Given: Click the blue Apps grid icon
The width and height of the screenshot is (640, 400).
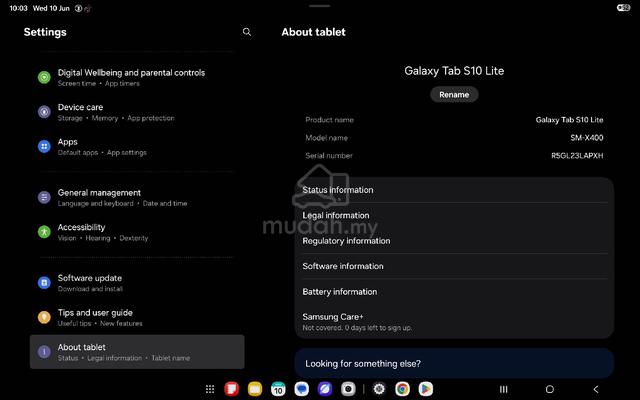Looking at the screenshot, I should tap(44, 146).
